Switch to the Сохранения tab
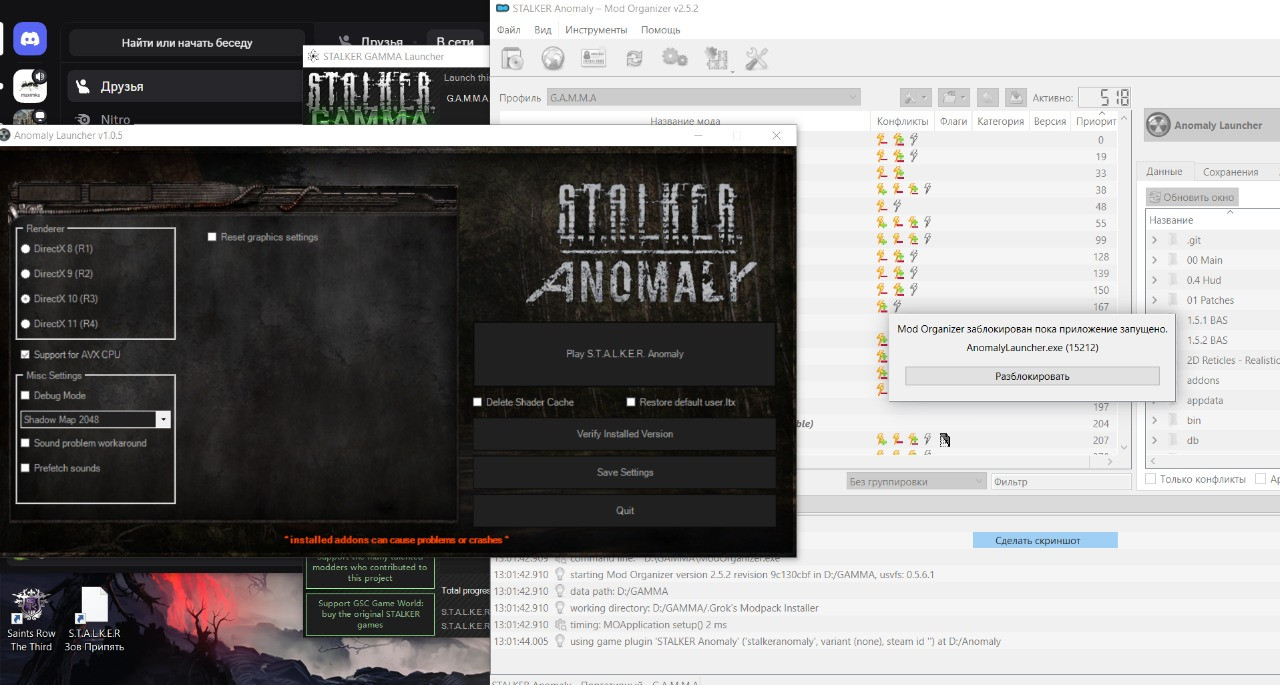 tap(1230, 172)
